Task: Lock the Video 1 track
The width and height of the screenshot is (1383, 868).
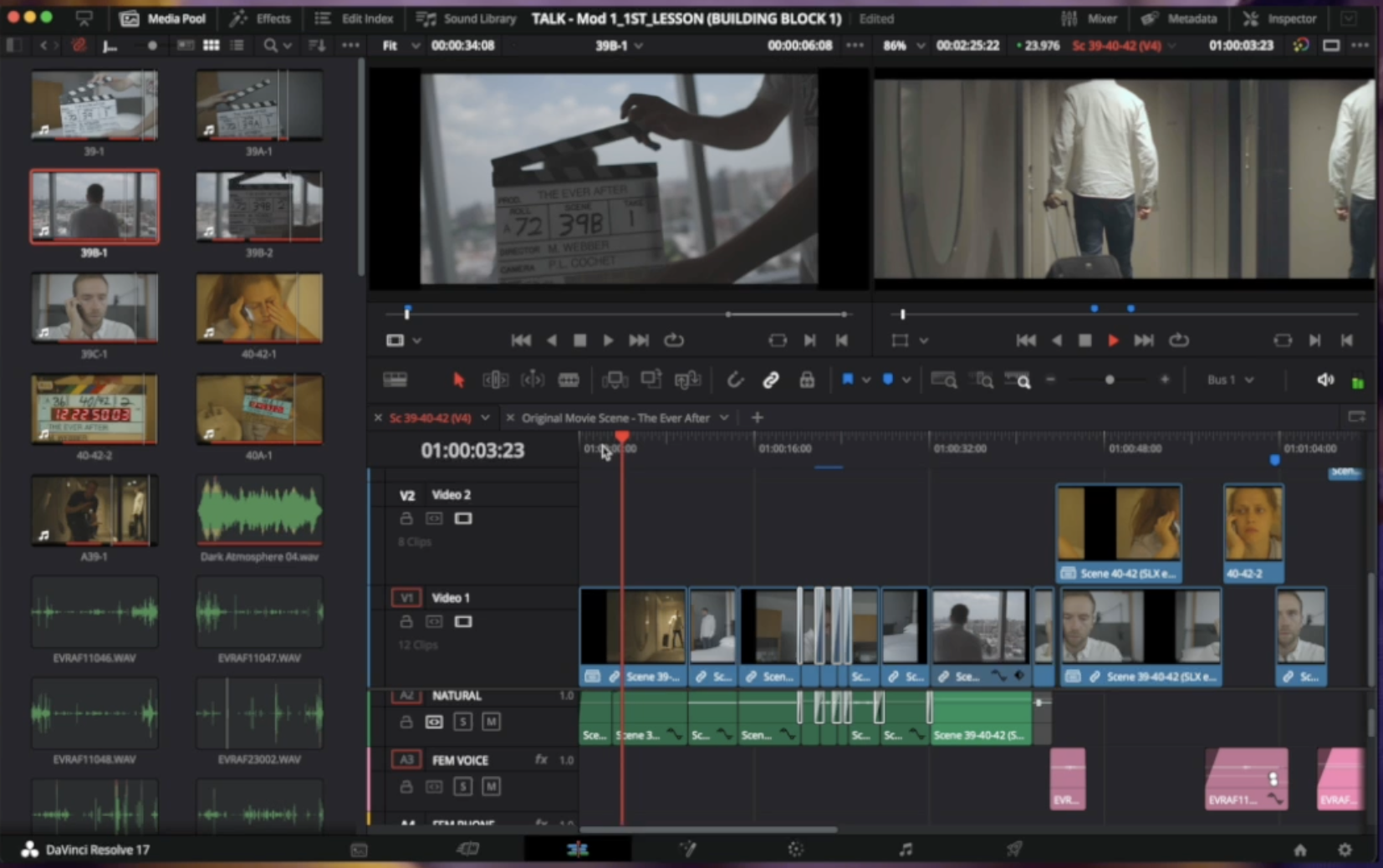Action: tap(406, 621)
